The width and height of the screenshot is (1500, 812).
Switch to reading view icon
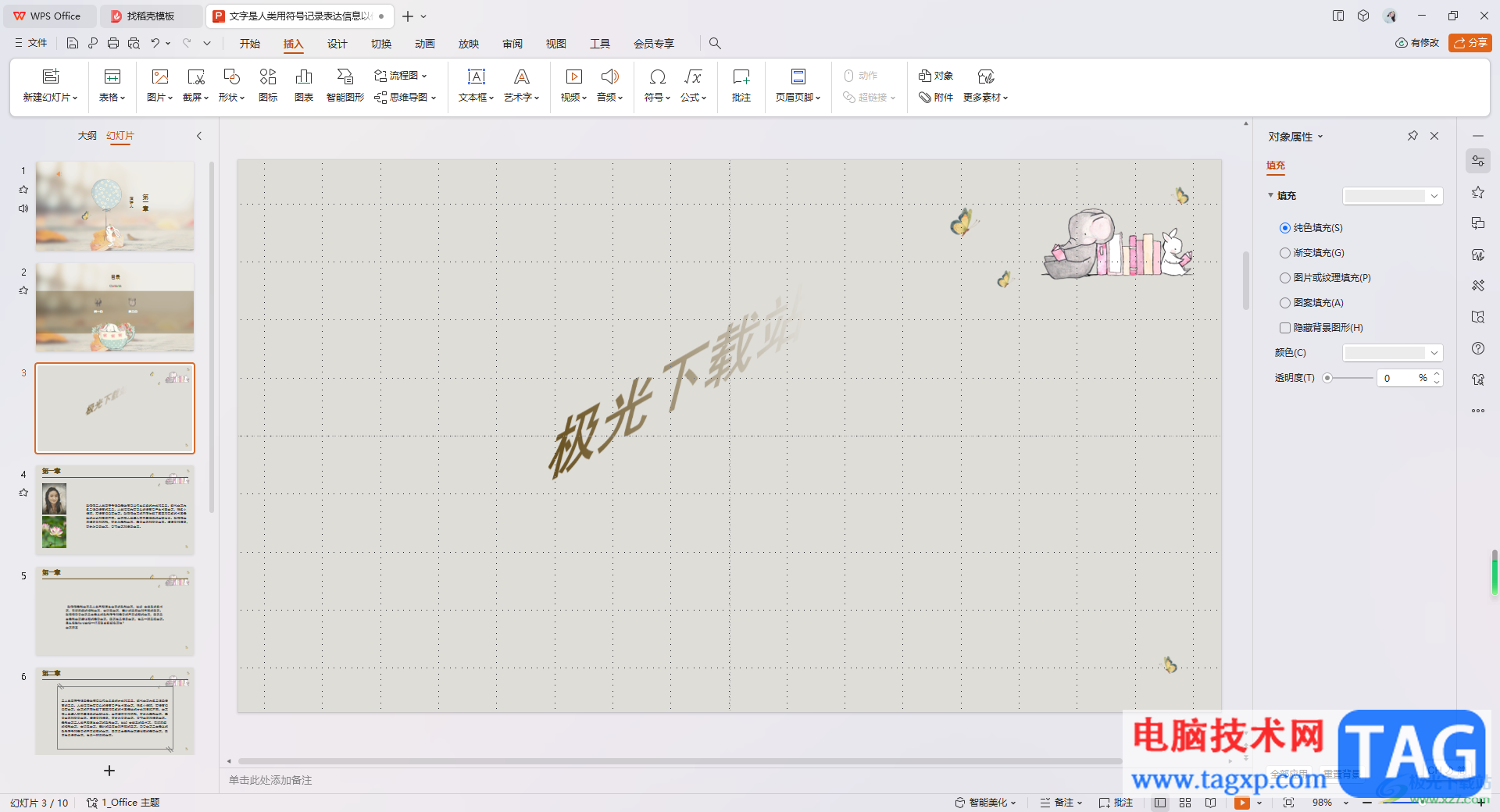coord(1210,803)
